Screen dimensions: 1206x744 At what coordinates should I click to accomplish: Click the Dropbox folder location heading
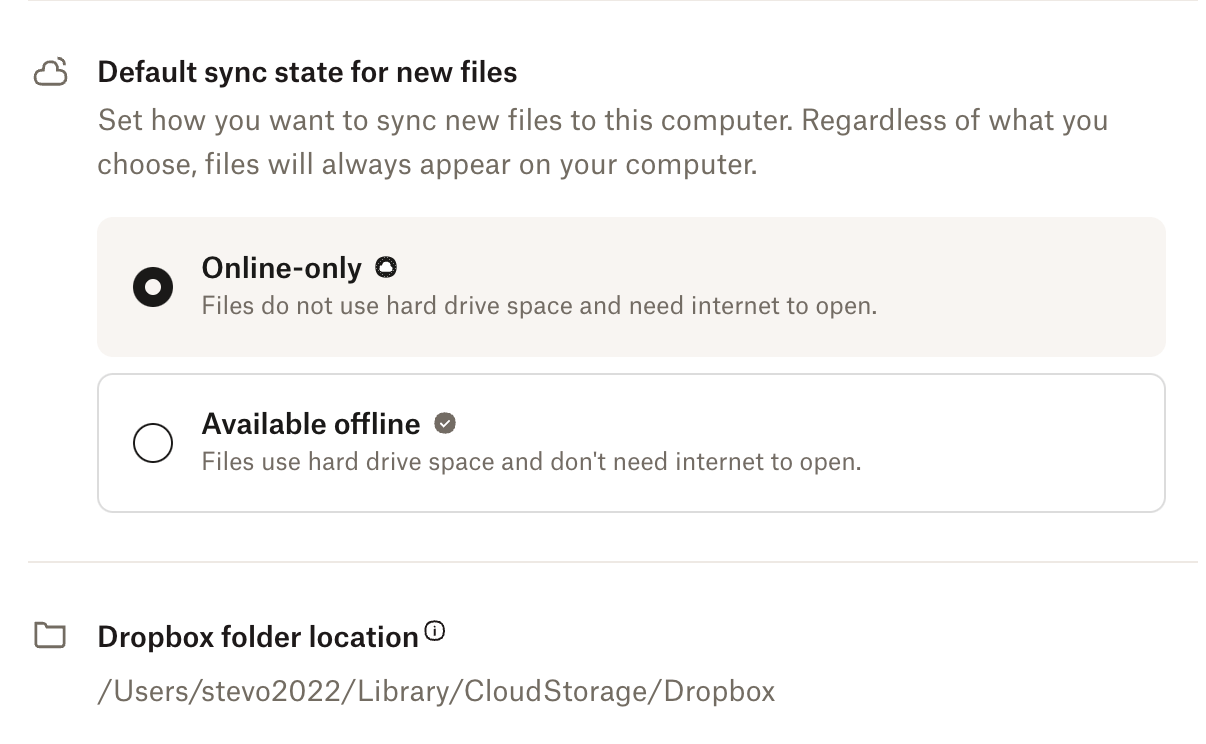257,637
